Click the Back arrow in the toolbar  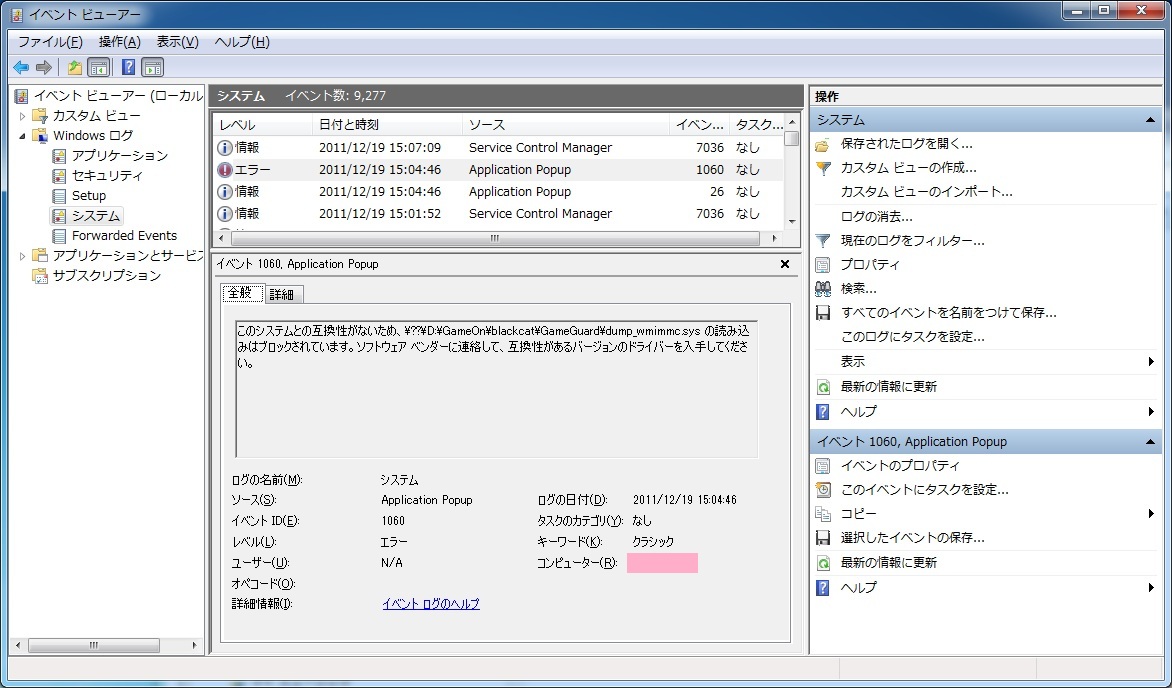[21, 67]
